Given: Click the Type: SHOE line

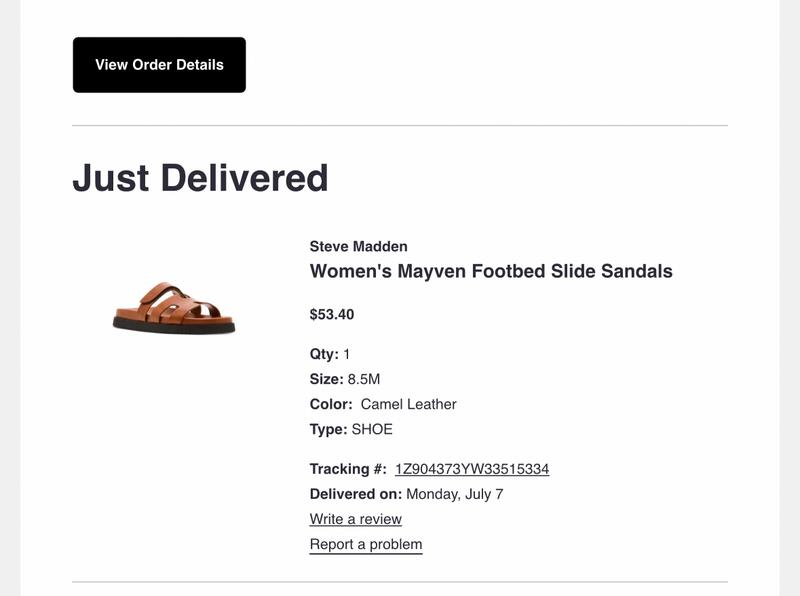Looking at the screenshot, I should pyautogui.click(x=351, y=429).
